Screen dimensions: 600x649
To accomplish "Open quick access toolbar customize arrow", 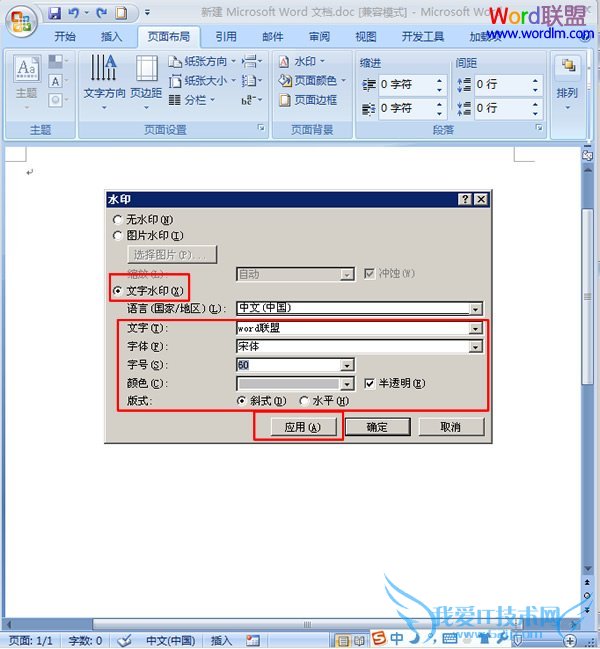I will pos(147,13).
